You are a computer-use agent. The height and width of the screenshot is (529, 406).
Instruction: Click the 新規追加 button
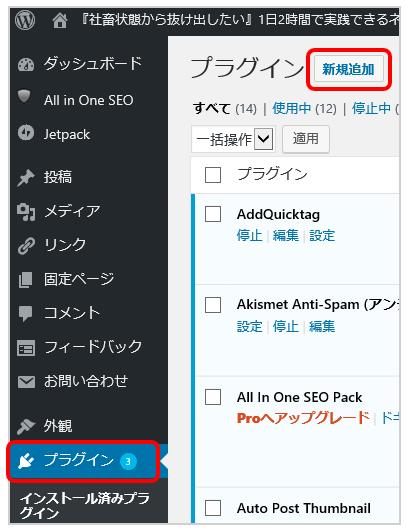coord(349,69)
